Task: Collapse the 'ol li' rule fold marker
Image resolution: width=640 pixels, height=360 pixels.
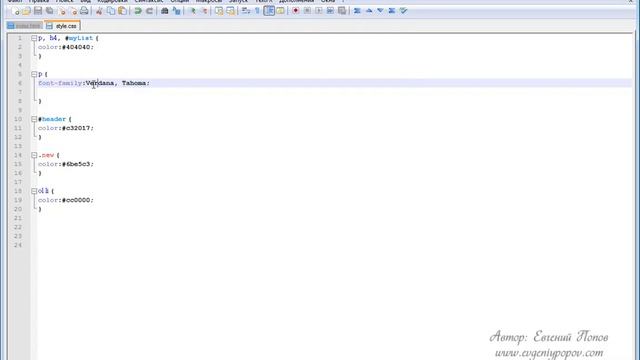Action: [34, 191]
